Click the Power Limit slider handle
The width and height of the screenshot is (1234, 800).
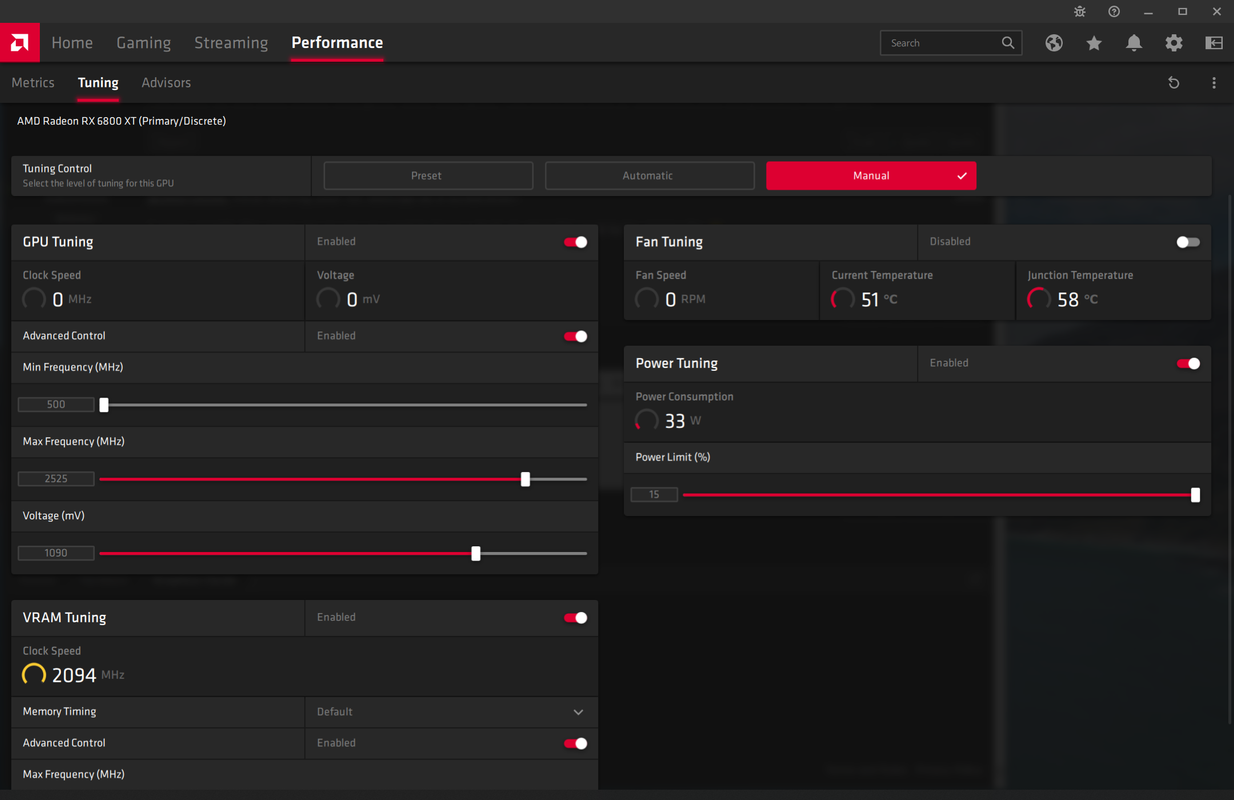click(1195, 495)
